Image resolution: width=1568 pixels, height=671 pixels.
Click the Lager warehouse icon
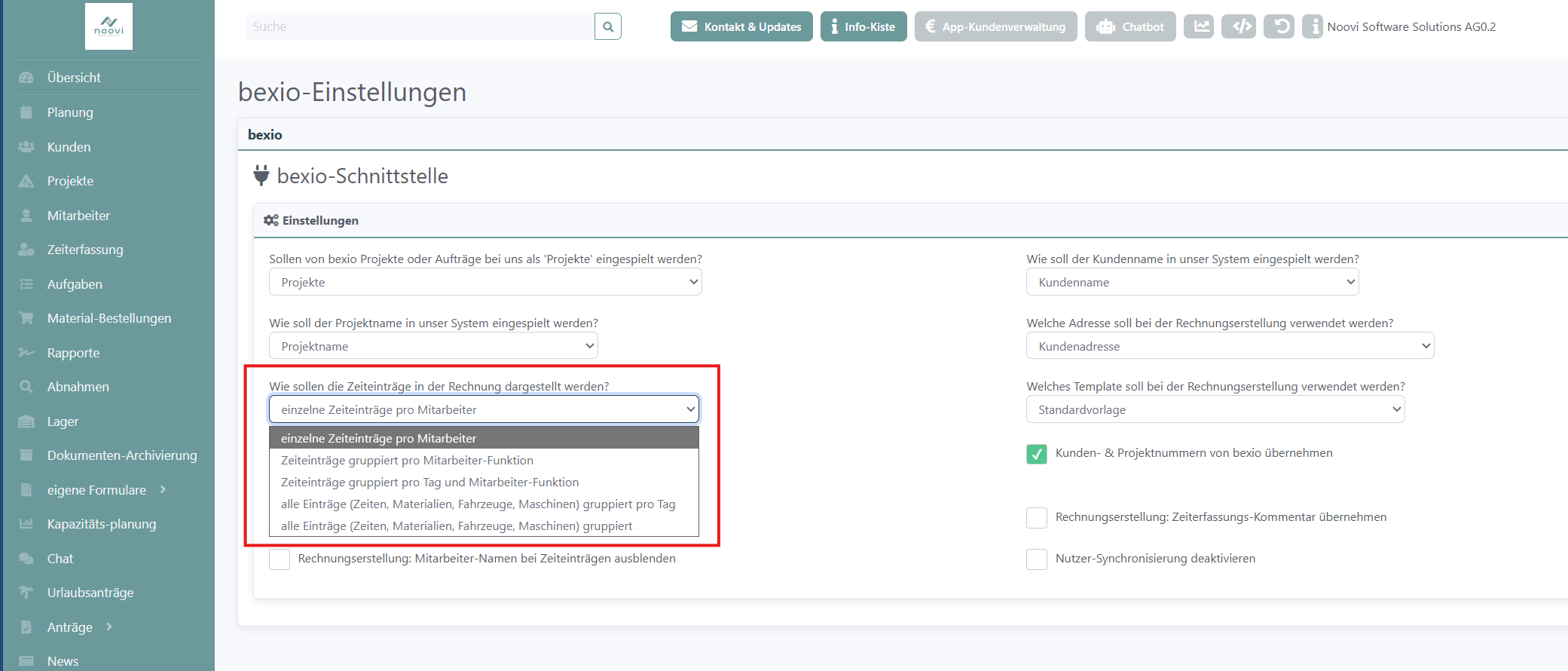pos(26,421)
